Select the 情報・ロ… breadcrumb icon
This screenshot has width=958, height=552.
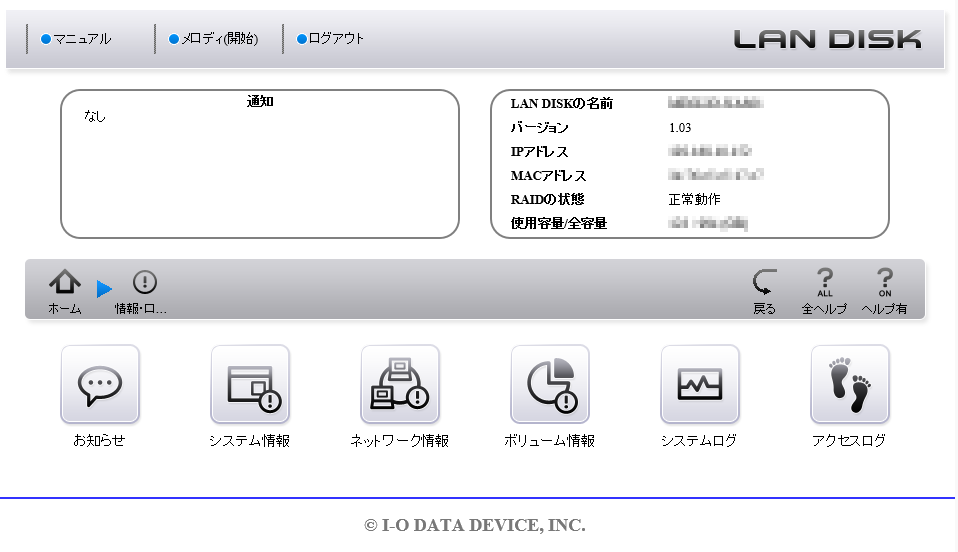[145, 282]
